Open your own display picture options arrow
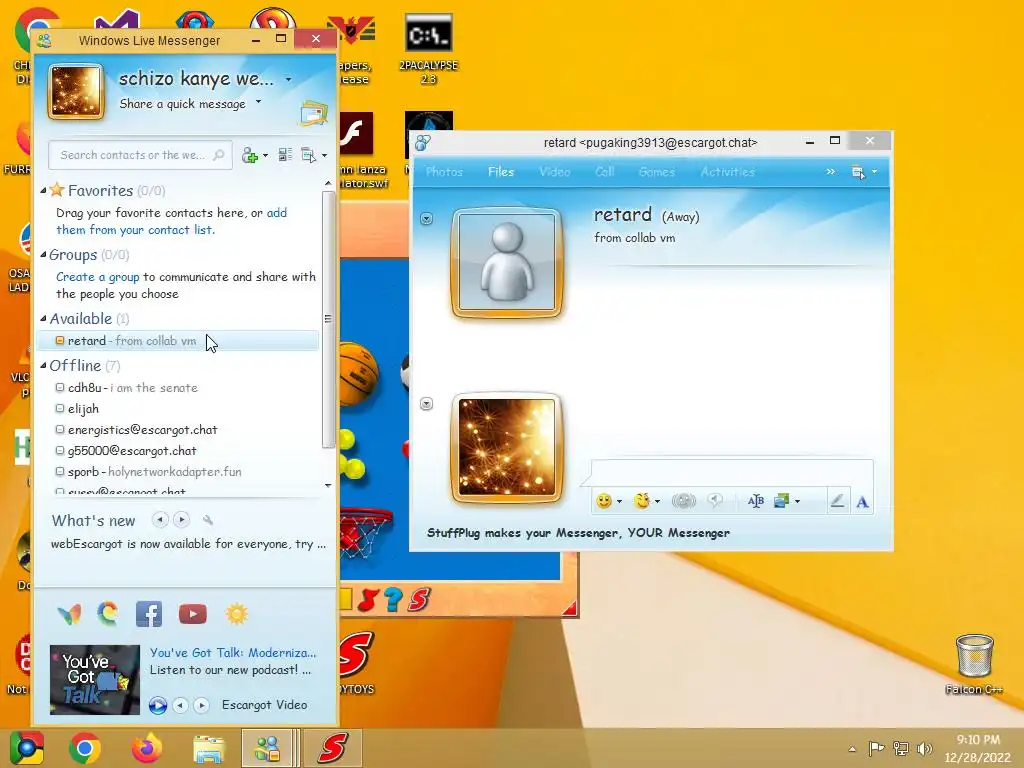 (426, 404)
